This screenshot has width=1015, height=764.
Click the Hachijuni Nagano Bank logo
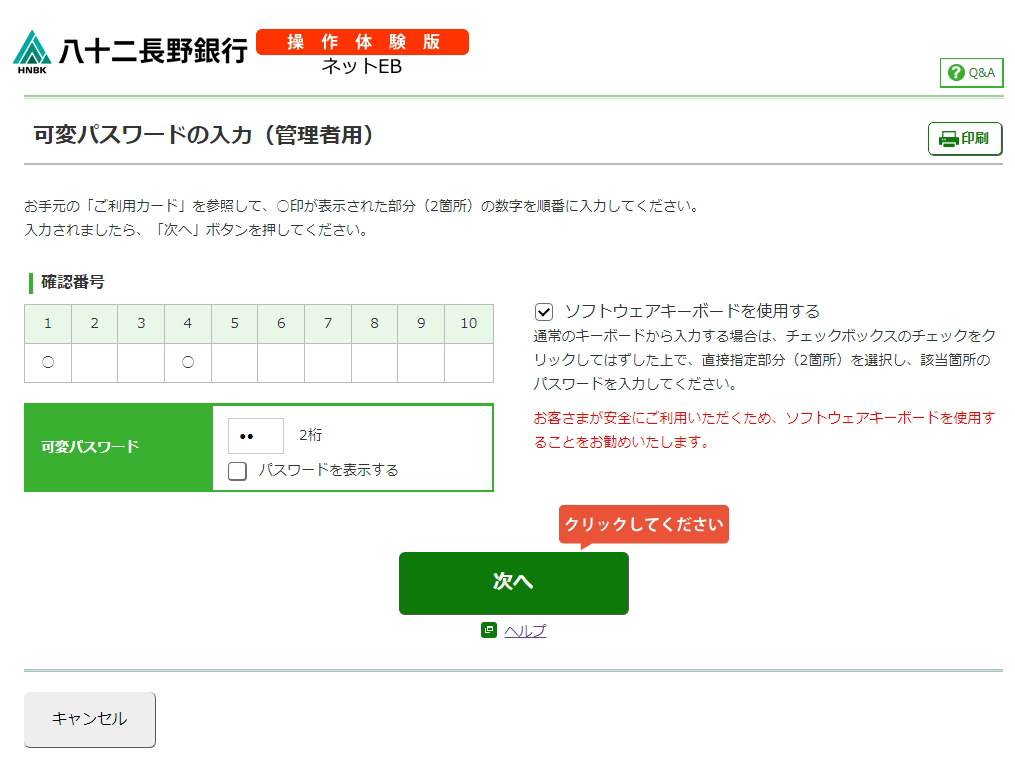[x=130, y=52]
